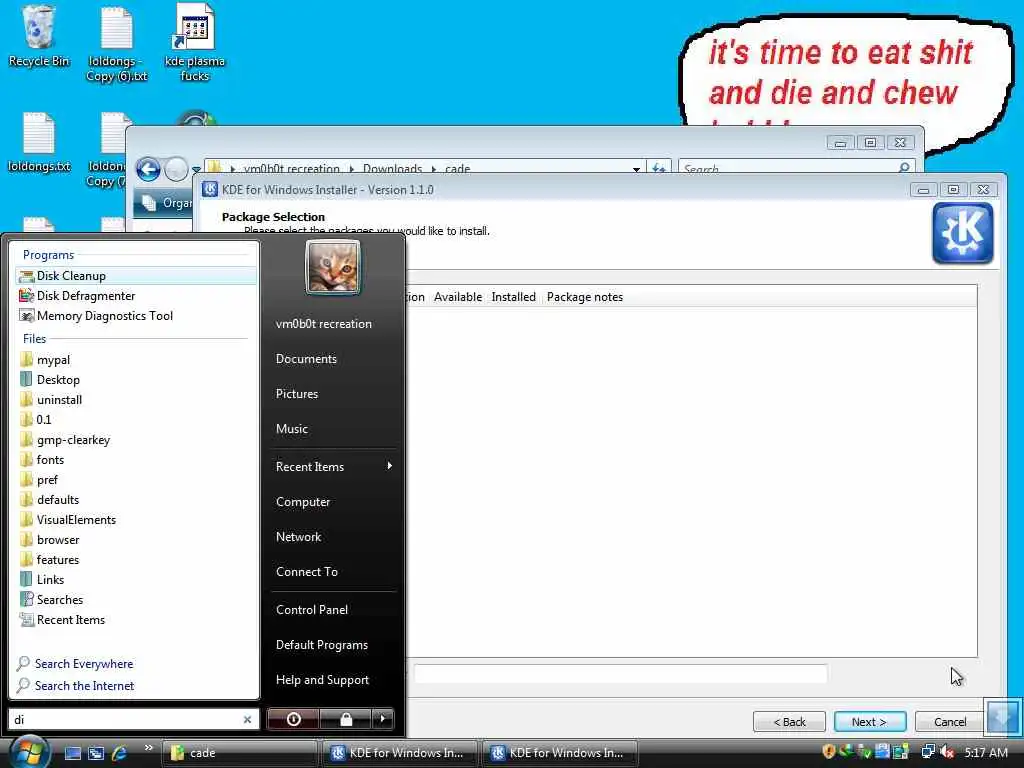The height and width of the screenshot is (768, 1024).
Task: Launch Internet Explorer from quick launch
Action: click(120, 753)
